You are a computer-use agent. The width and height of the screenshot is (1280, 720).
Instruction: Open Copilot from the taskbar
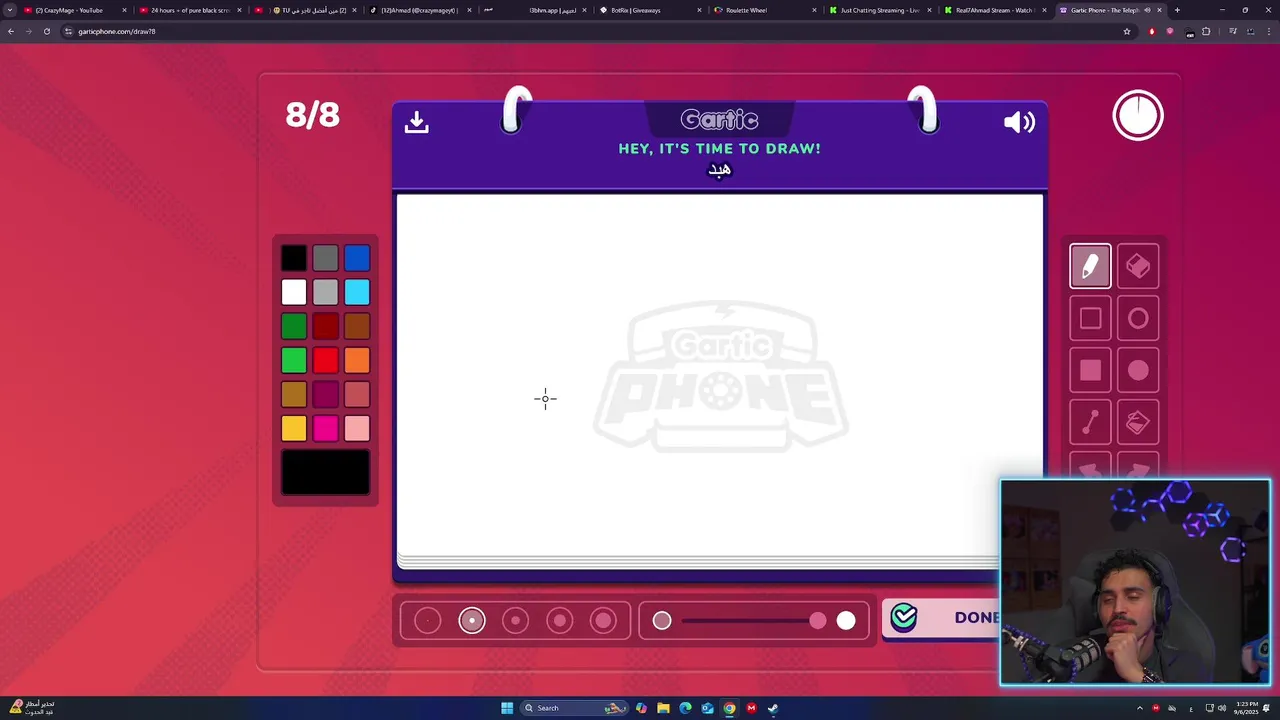(x=641, y=708)
